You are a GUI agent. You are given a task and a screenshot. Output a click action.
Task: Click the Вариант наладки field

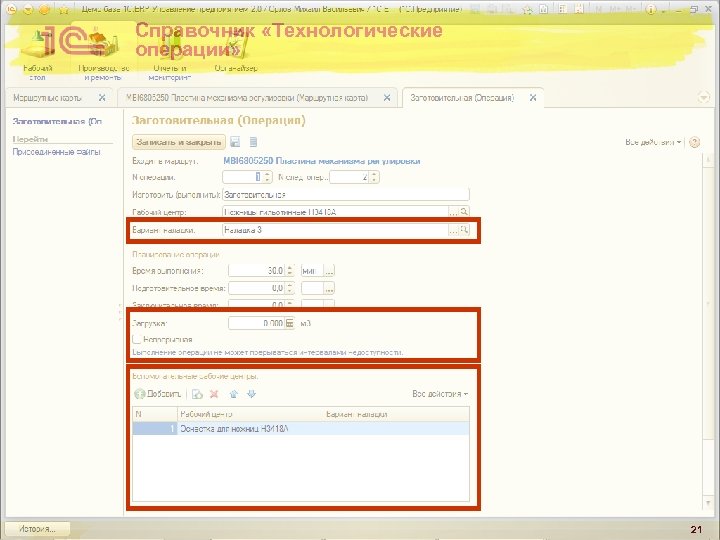click(335, 230)
